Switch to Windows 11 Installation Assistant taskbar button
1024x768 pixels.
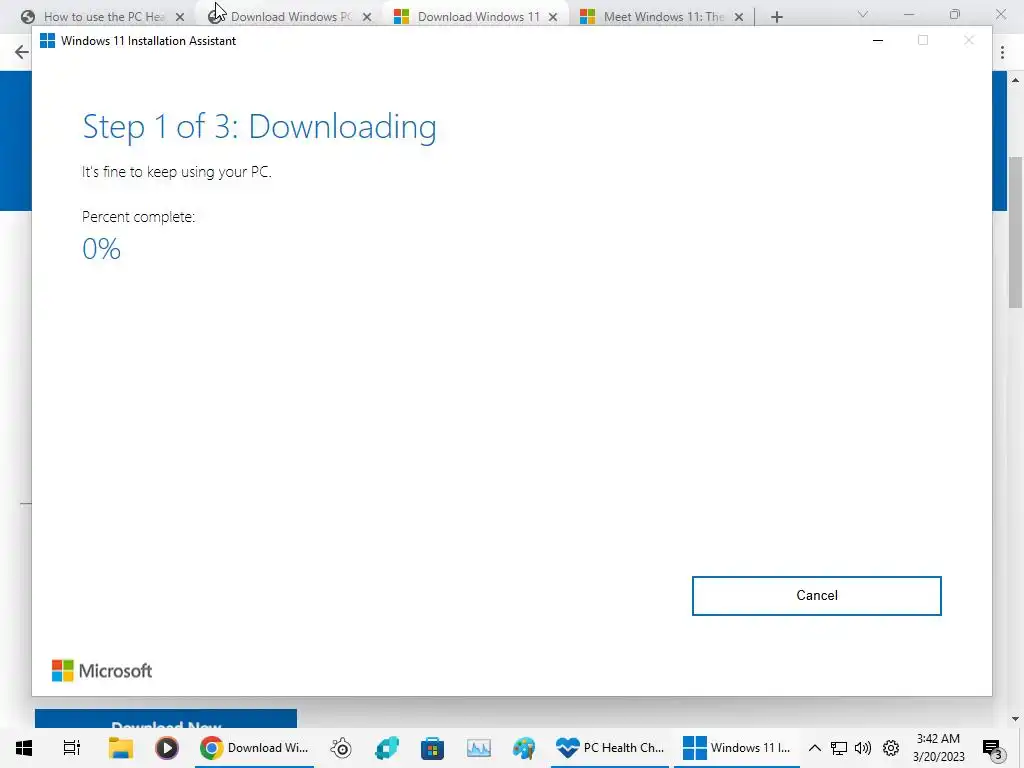coord(737,748)
